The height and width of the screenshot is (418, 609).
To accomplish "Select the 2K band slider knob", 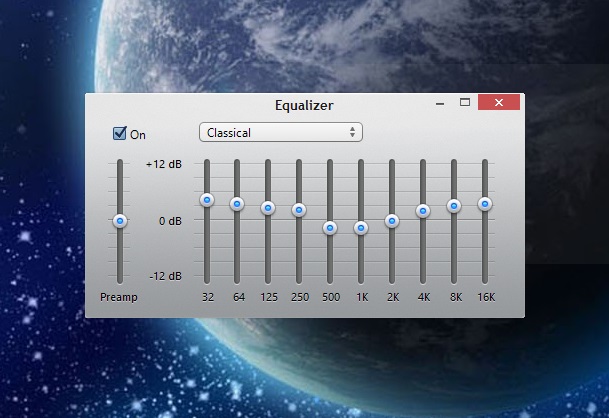I will tap(392, 220).
